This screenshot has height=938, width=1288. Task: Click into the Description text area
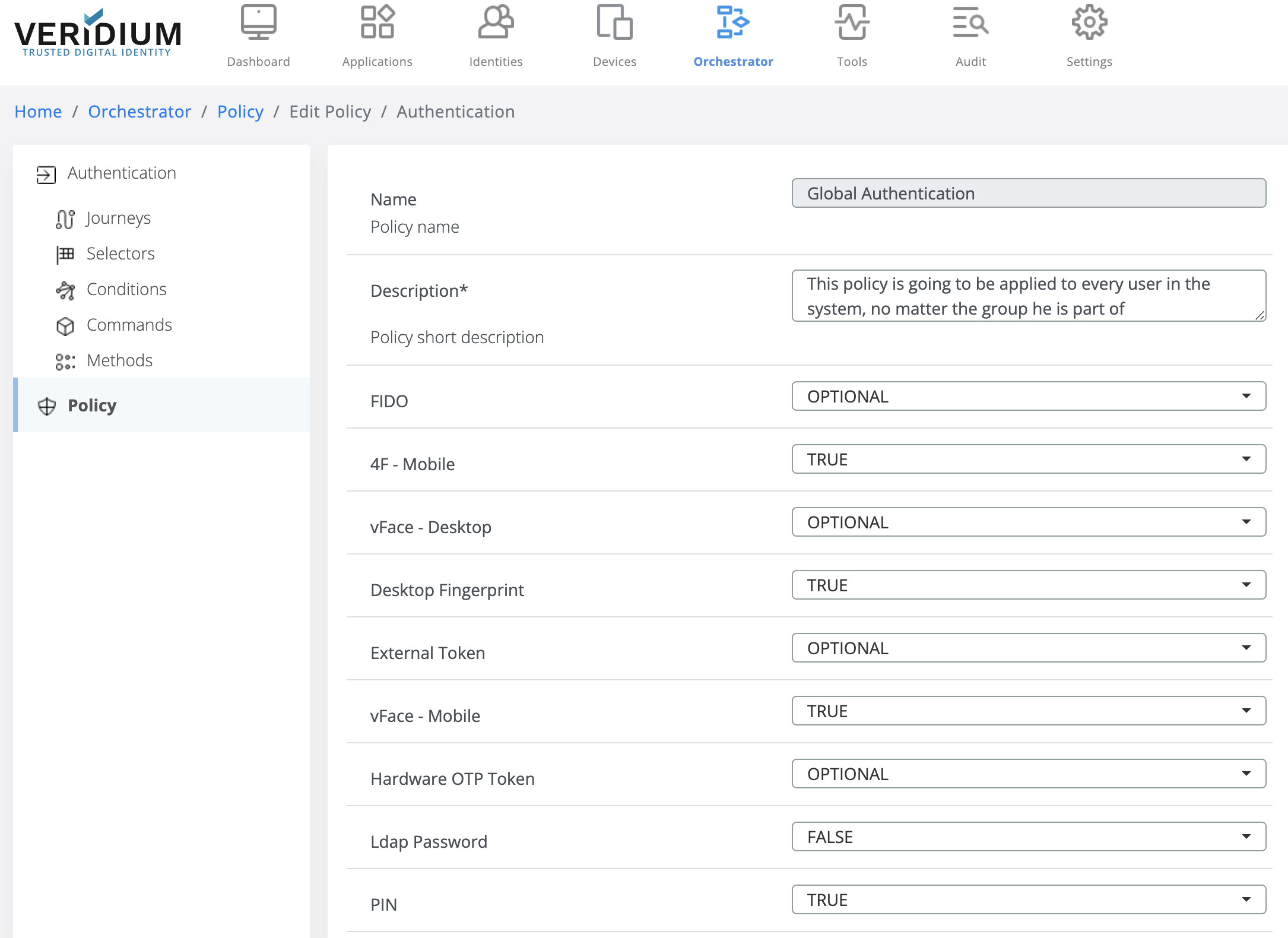1028,296
